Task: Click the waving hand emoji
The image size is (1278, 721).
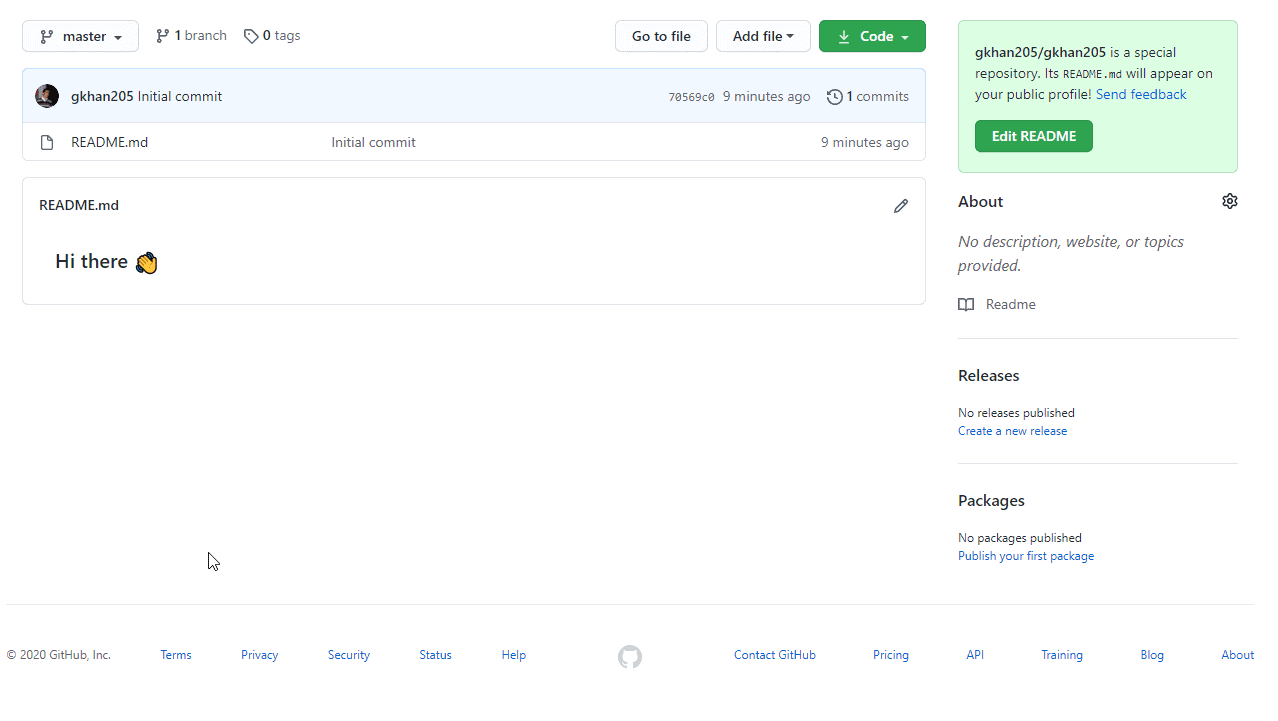Action: [146, 263]
